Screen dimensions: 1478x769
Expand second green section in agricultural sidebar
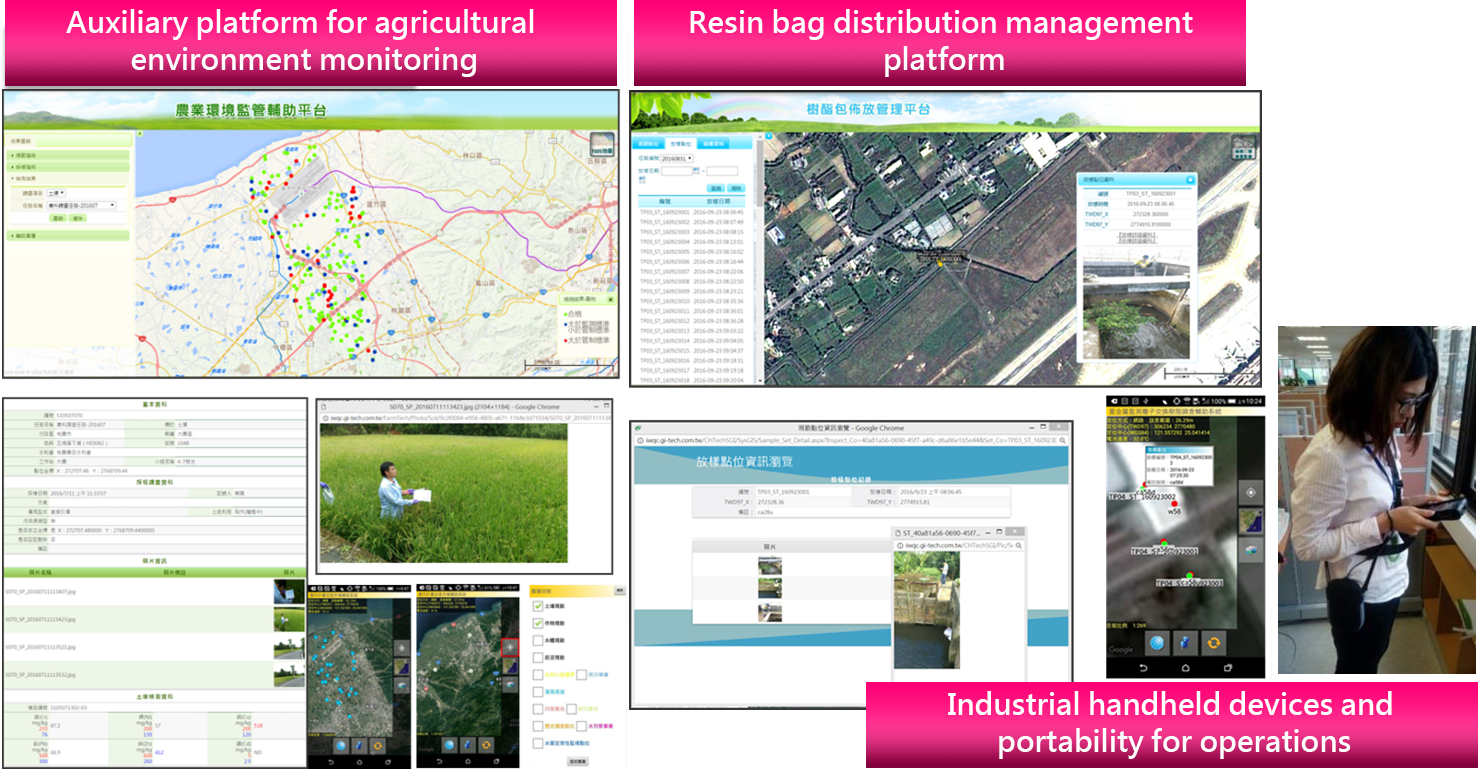point(68,167)
